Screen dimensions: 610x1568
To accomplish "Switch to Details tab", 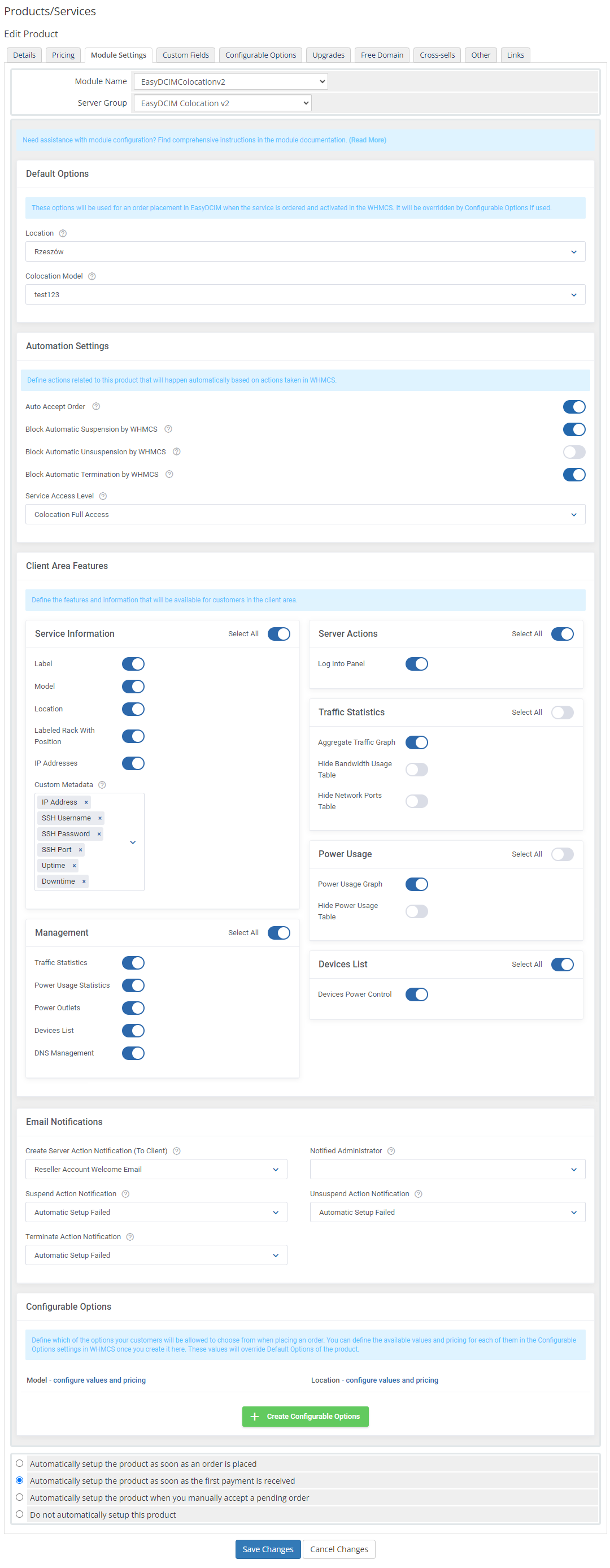I will click(x=24, y=55).
